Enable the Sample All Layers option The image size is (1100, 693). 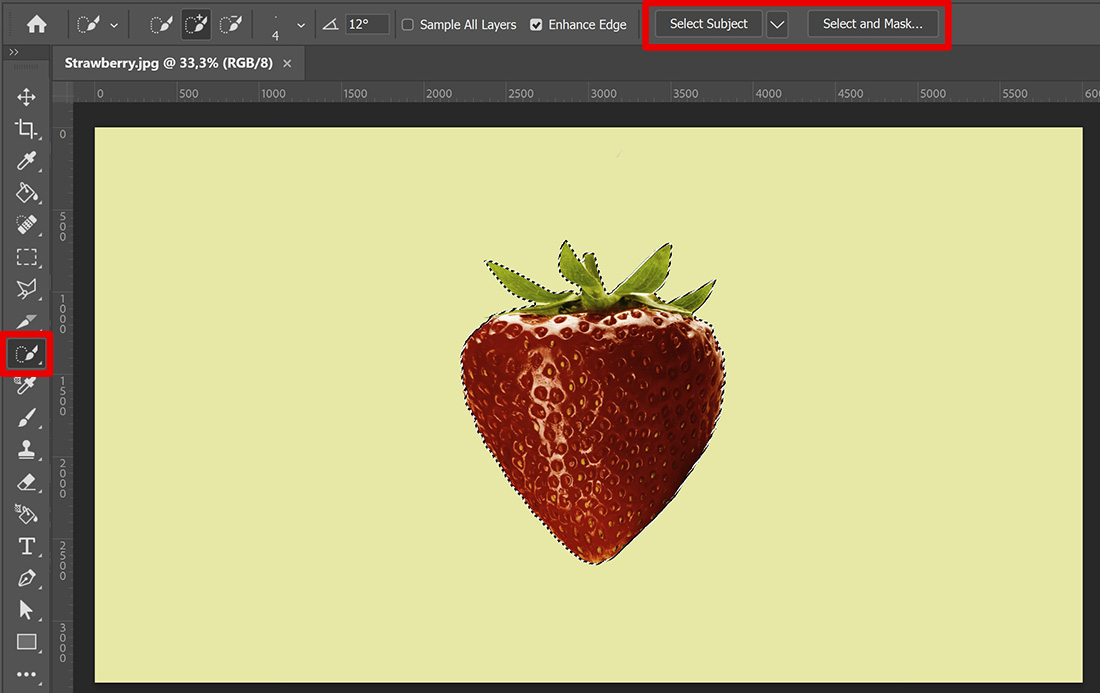point(407,25)
